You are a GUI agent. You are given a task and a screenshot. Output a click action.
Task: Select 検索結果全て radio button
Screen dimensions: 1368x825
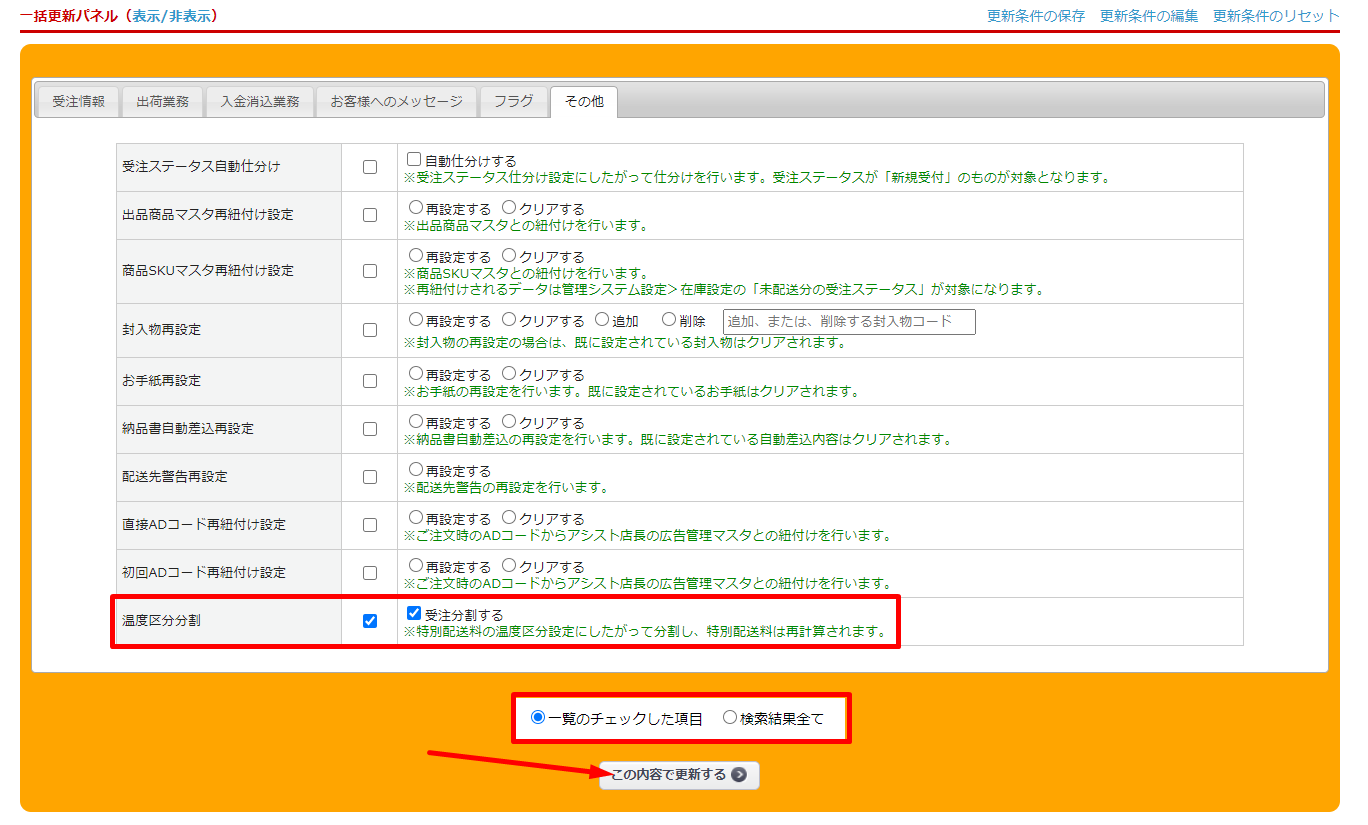coord(730,718)
